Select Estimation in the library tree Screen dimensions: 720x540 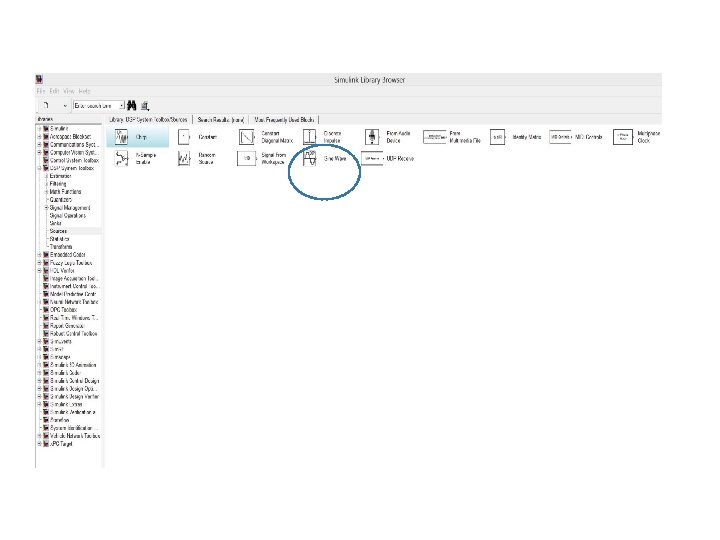[x=60, y=176]
